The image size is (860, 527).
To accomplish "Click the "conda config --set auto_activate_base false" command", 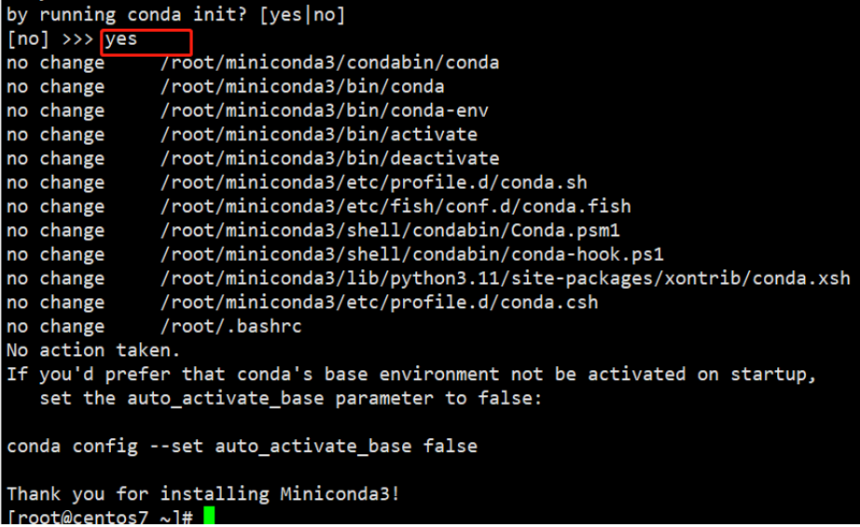I will [x=241, y=446].
